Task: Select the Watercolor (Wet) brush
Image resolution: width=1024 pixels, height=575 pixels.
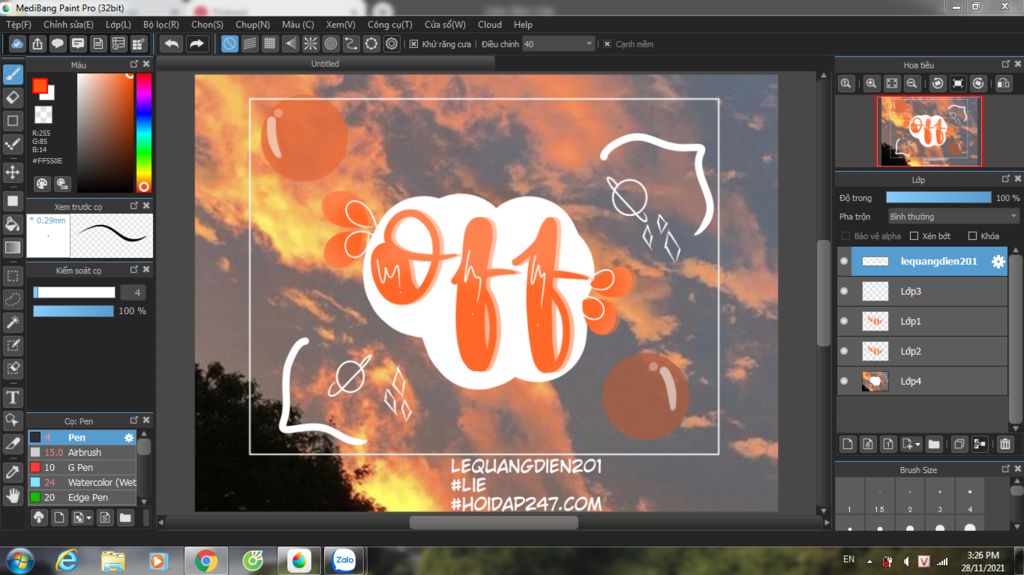Action: 82,482
